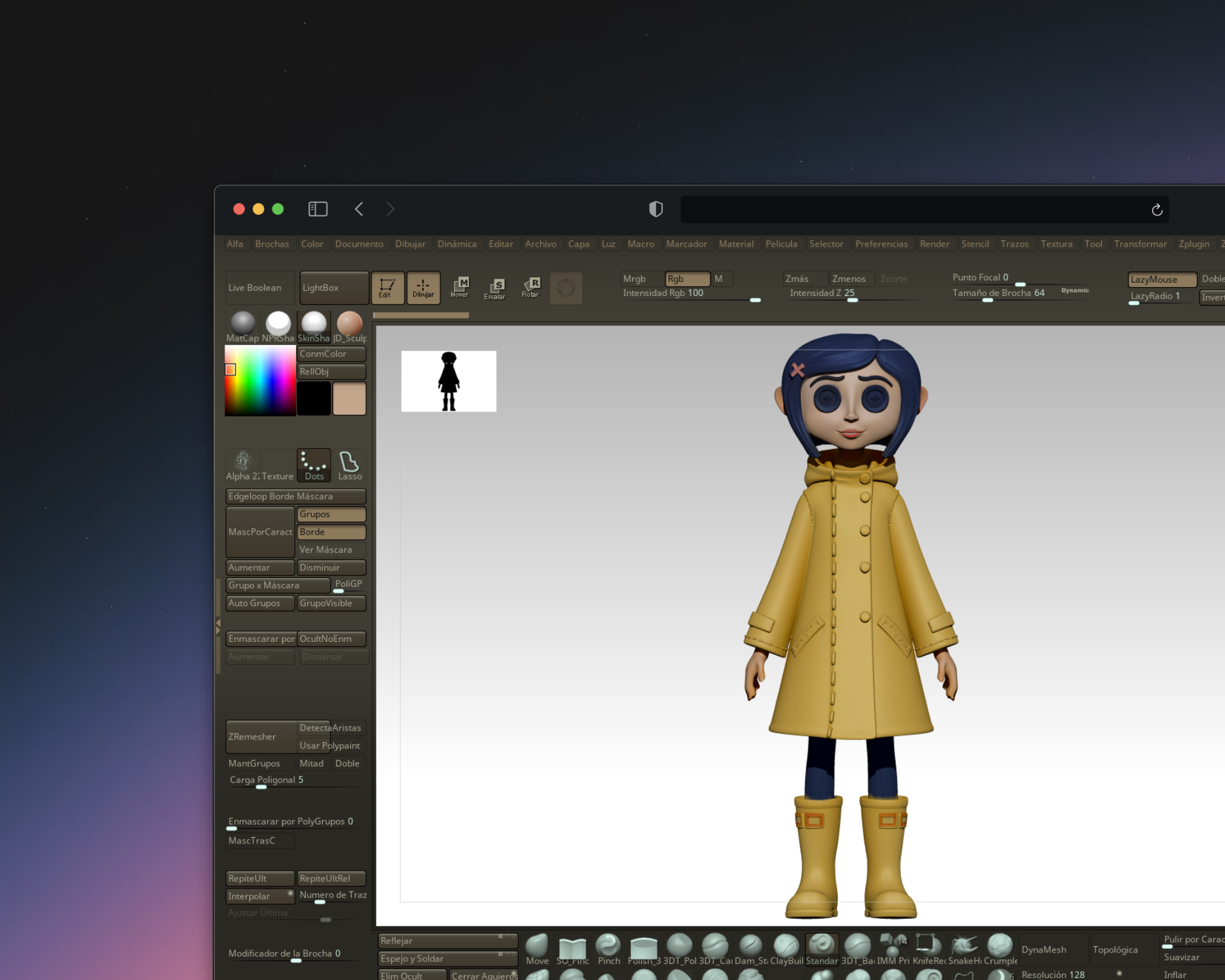This screenshot has height=980, width=1225.
Task: Collapse the left tray divider arrows
Action: [x=218, y=626]
